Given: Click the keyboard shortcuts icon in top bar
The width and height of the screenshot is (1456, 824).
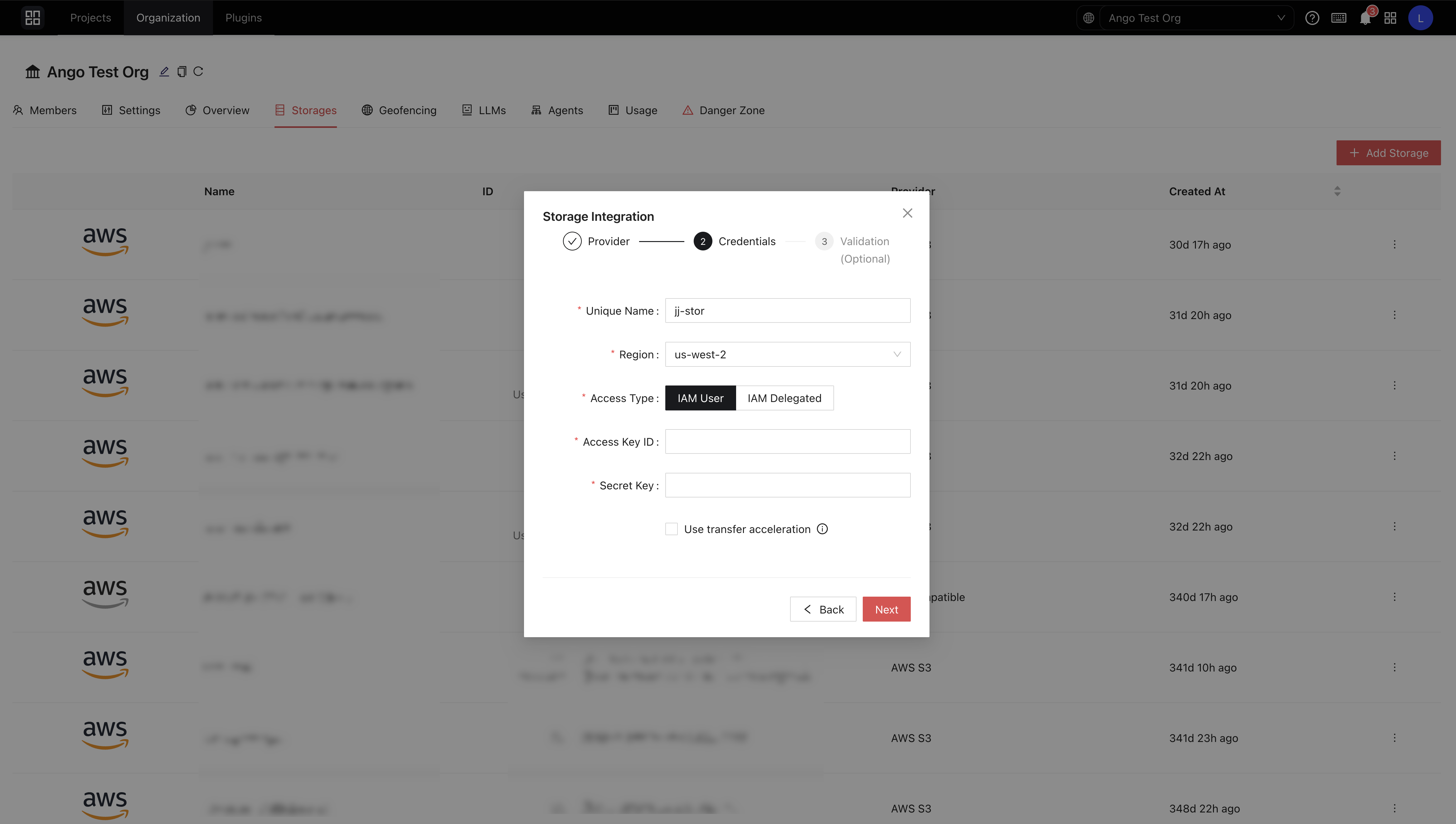Looking at the screenshot, I should (x=1338, y=18).
